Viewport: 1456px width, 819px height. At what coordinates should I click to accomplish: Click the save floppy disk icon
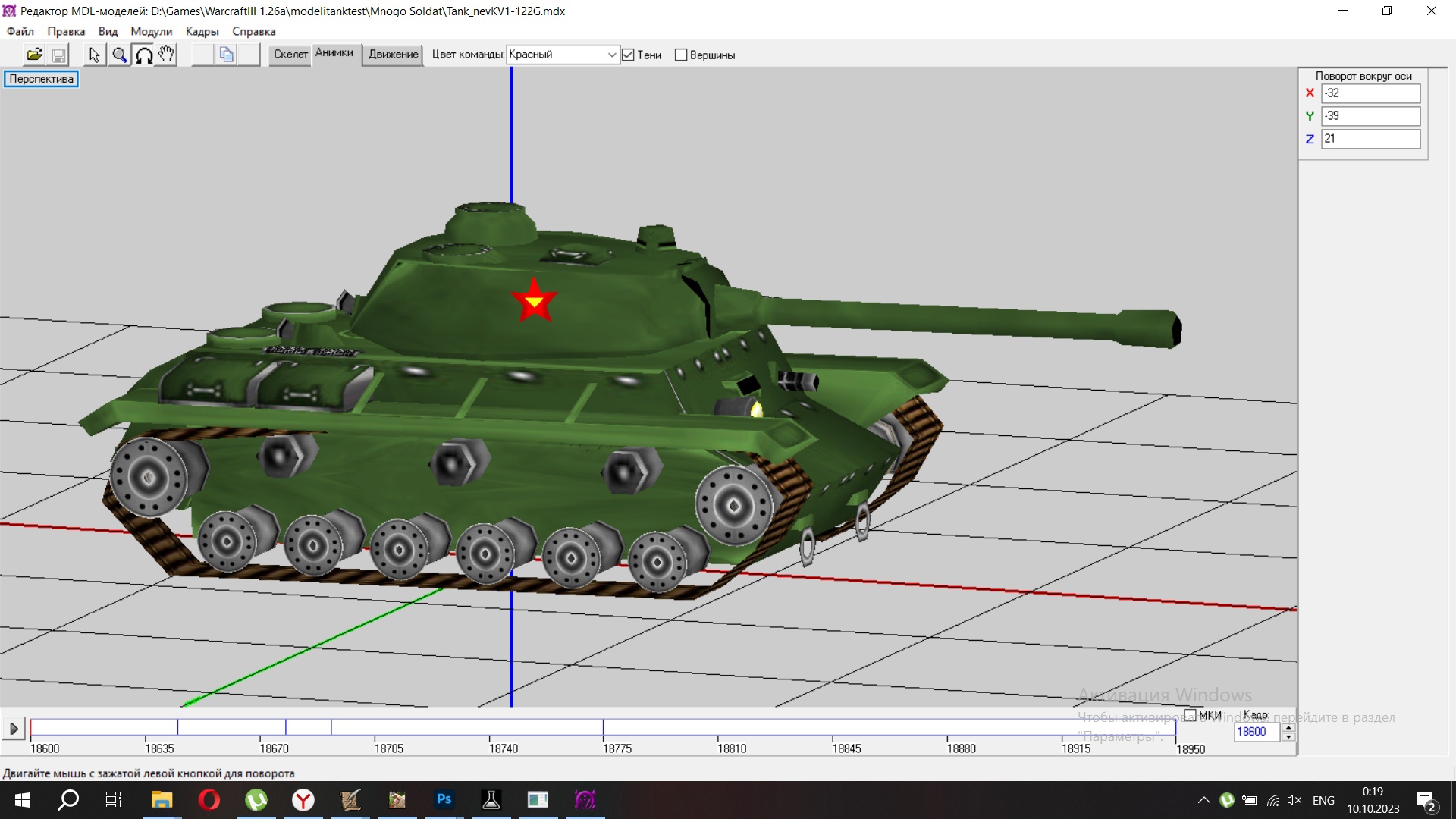(58, 55)
